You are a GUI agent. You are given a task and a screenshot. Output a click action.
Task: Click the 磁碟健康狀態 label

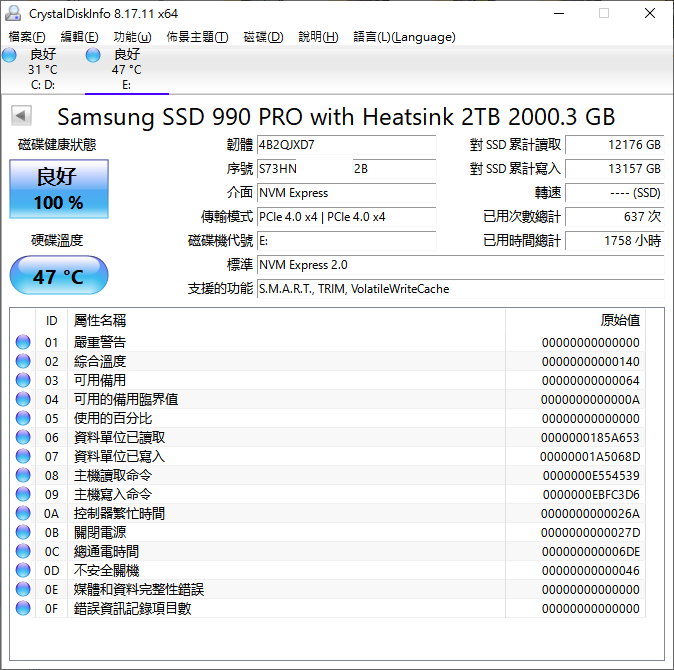pos(57,145)
